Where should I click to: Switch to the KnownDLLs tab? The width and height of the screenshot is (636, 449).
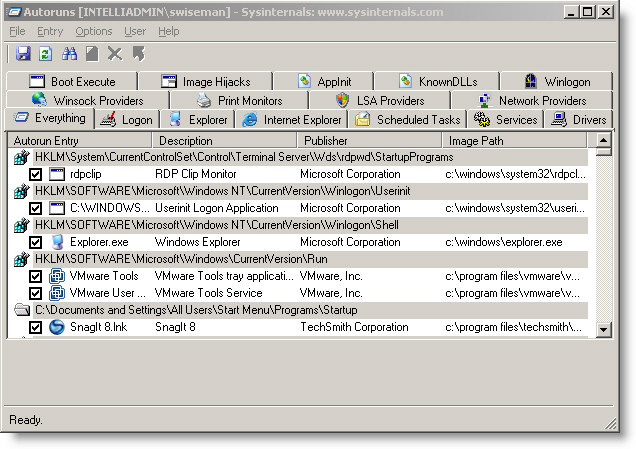pyautogui.click(x=437, y=82)
